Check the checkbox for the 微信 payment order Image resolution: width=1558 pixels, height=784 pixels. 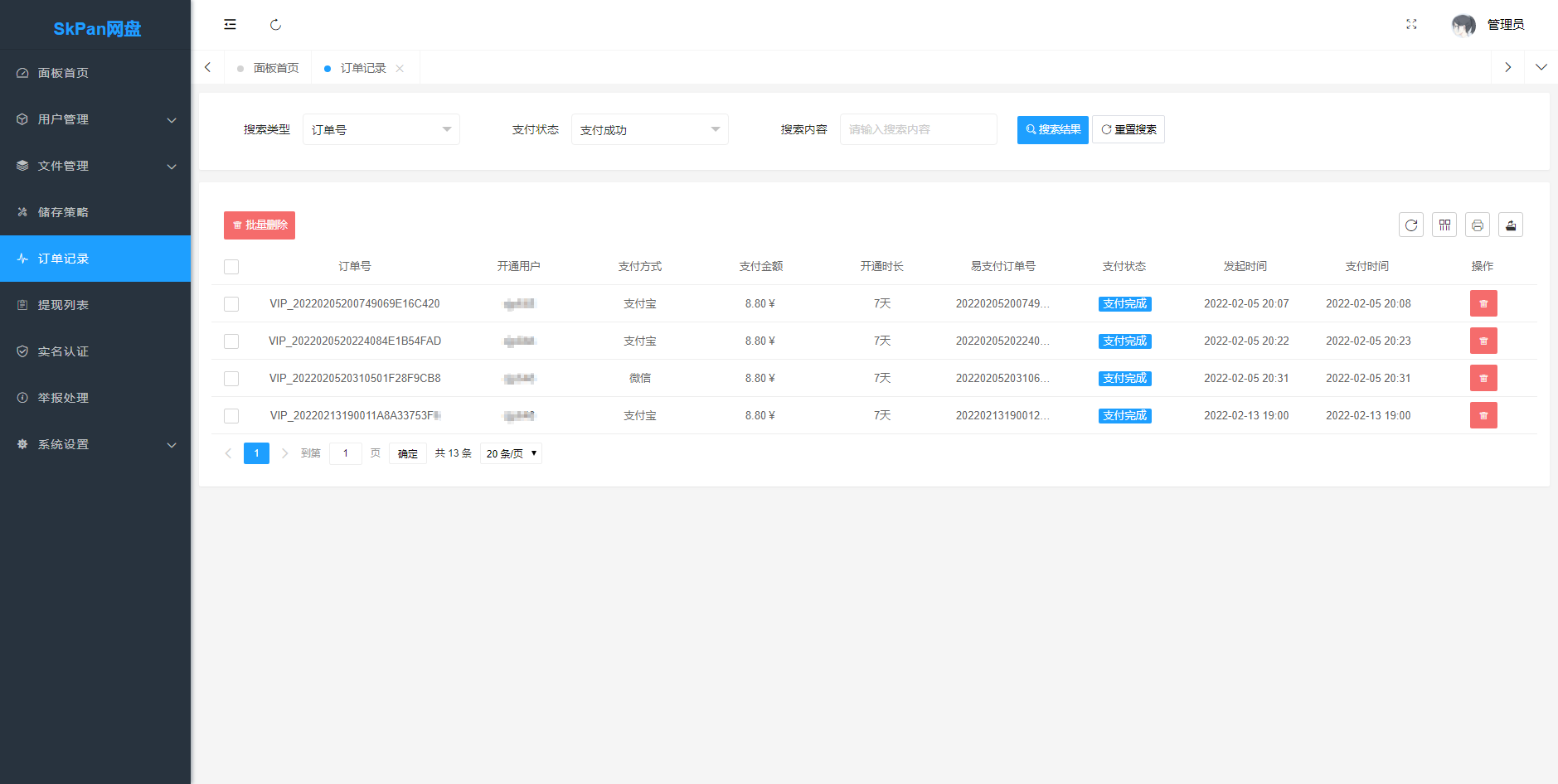231,378
